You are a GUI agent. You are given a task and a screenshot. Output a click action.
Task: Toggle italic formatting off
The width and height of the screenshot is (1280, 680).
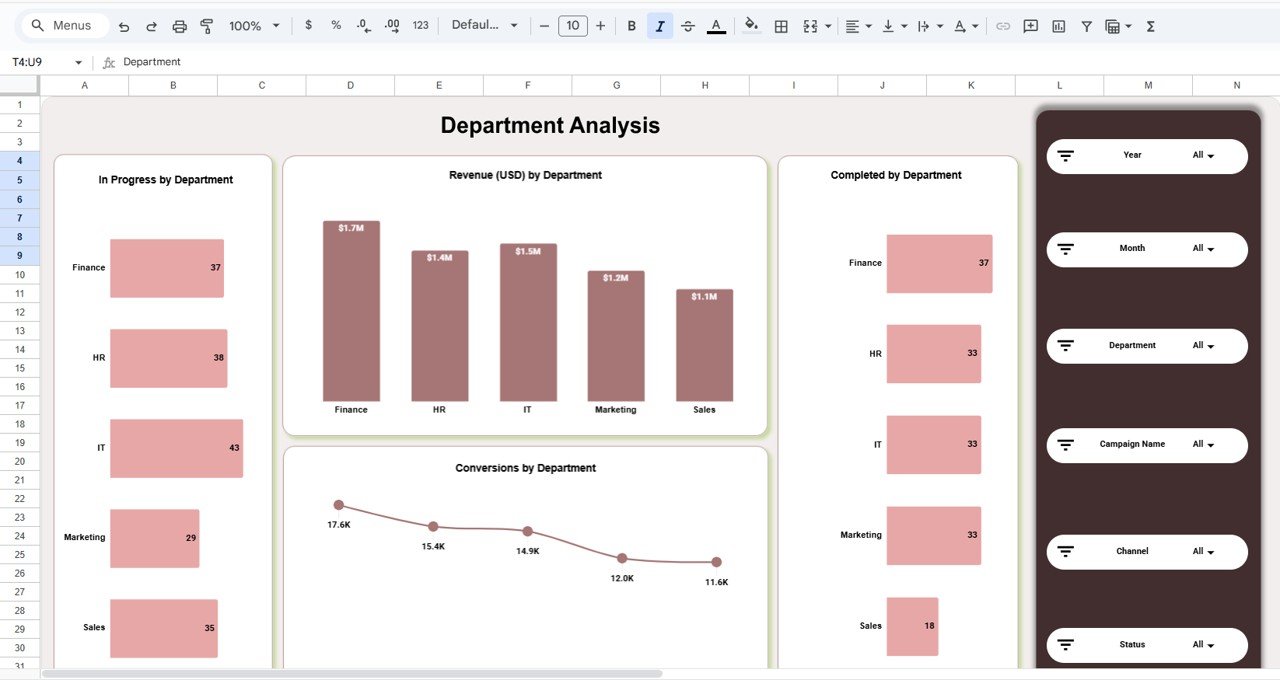click(x=659, y=26)
